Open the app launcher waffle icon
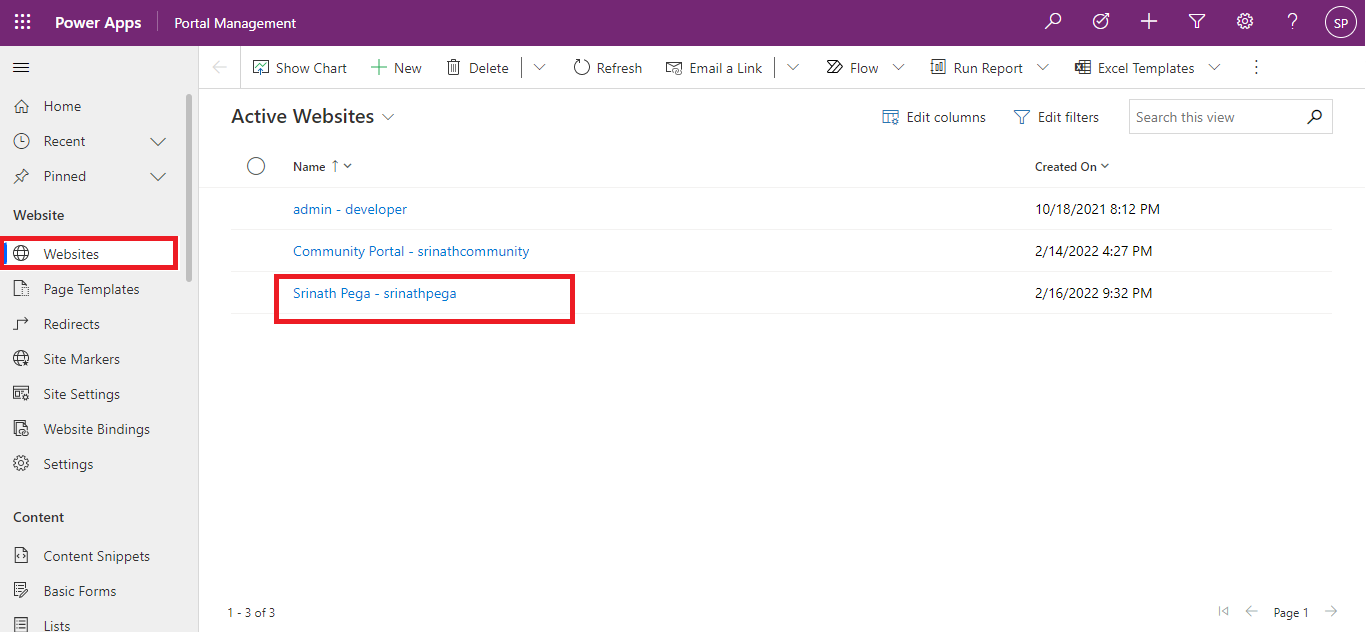Viewport: 1366px width, 632px height. [x=22, y=22]
